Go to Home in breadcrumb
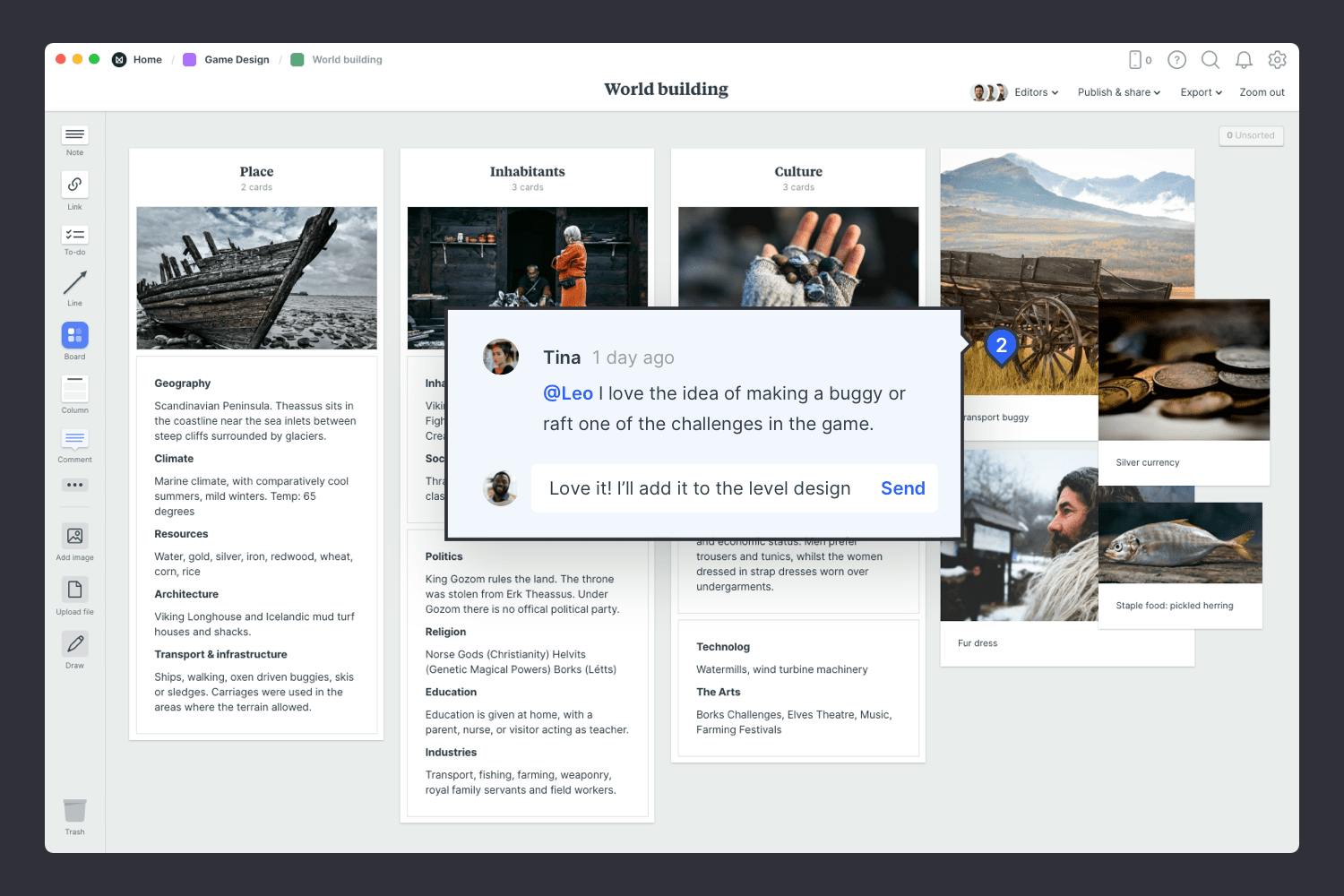 coord(147,60)
